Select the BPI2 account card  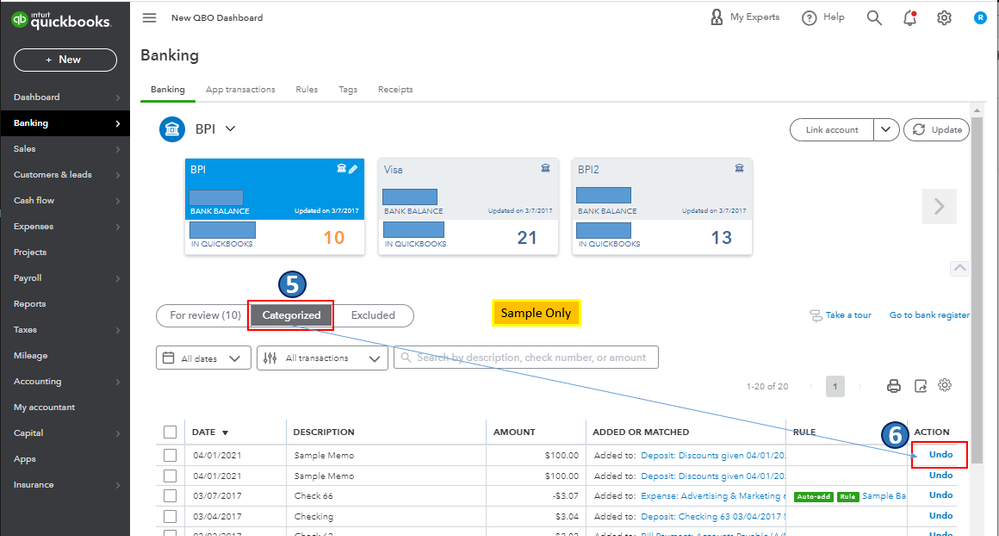point(662,206)
